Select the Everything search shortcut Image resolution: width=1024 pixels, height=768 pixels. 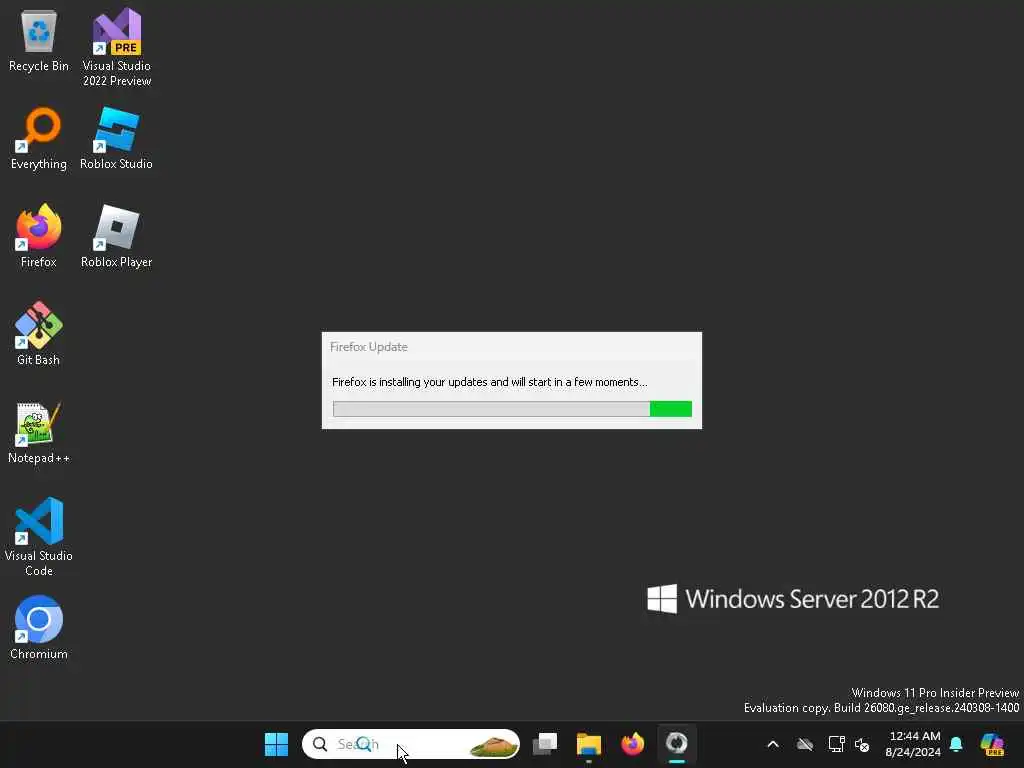(x=39, y=139)
